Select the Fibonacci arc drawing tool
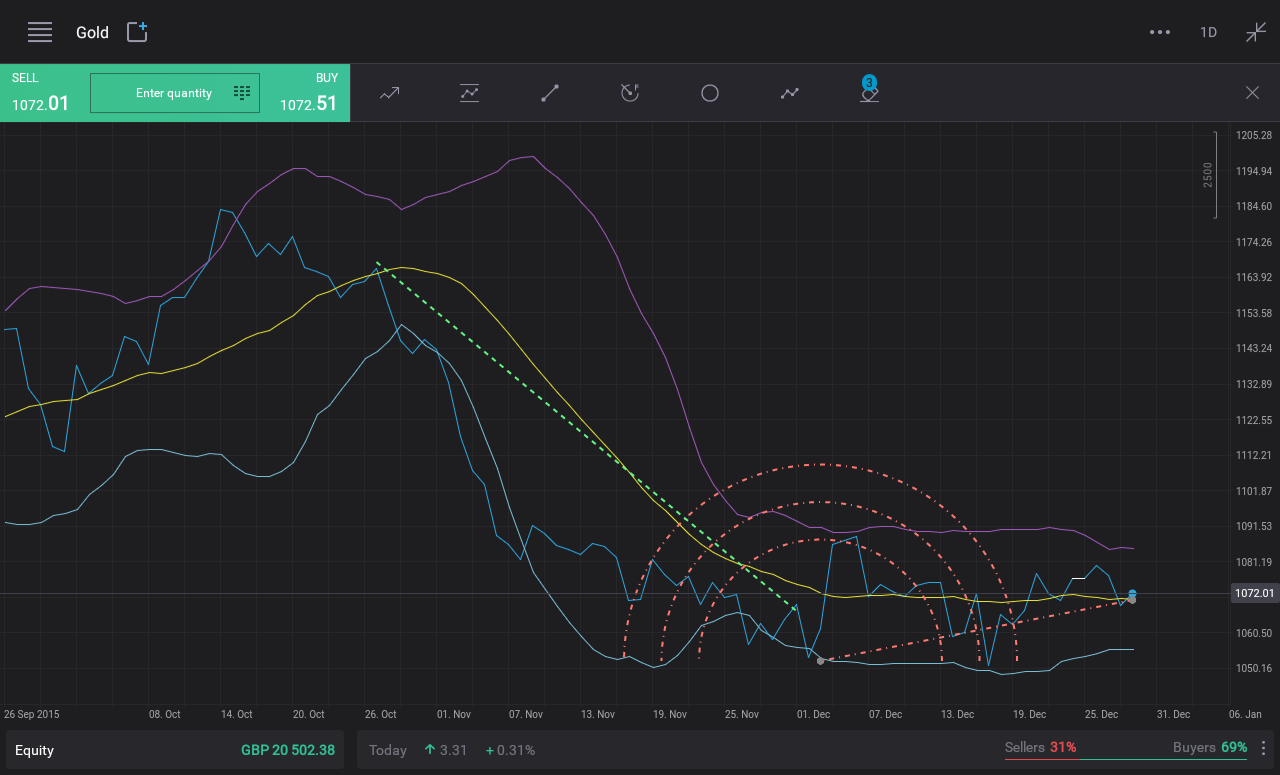Screen dimensions: 1280x775 pos(629,93)
